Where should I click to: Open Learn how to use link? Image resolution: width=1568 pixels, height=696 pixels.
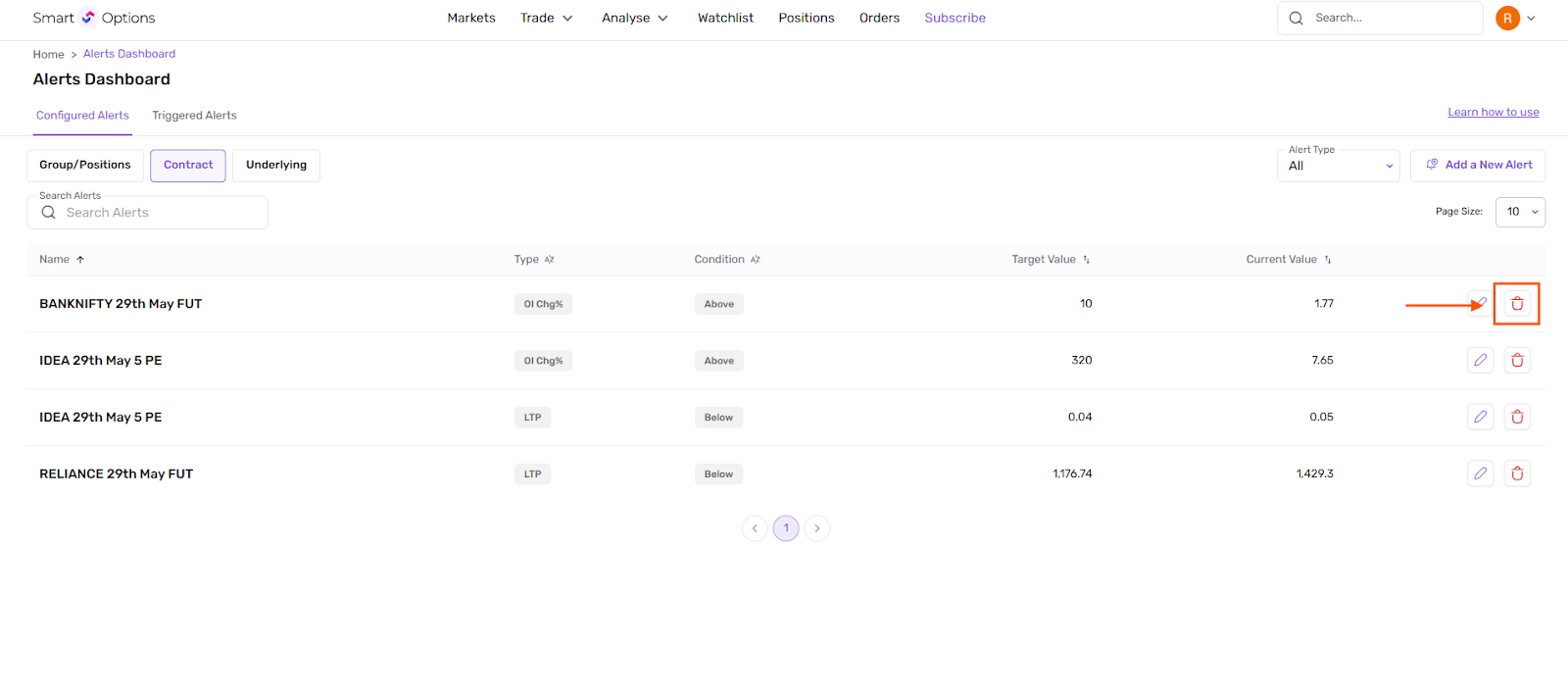click(1494, 113)
